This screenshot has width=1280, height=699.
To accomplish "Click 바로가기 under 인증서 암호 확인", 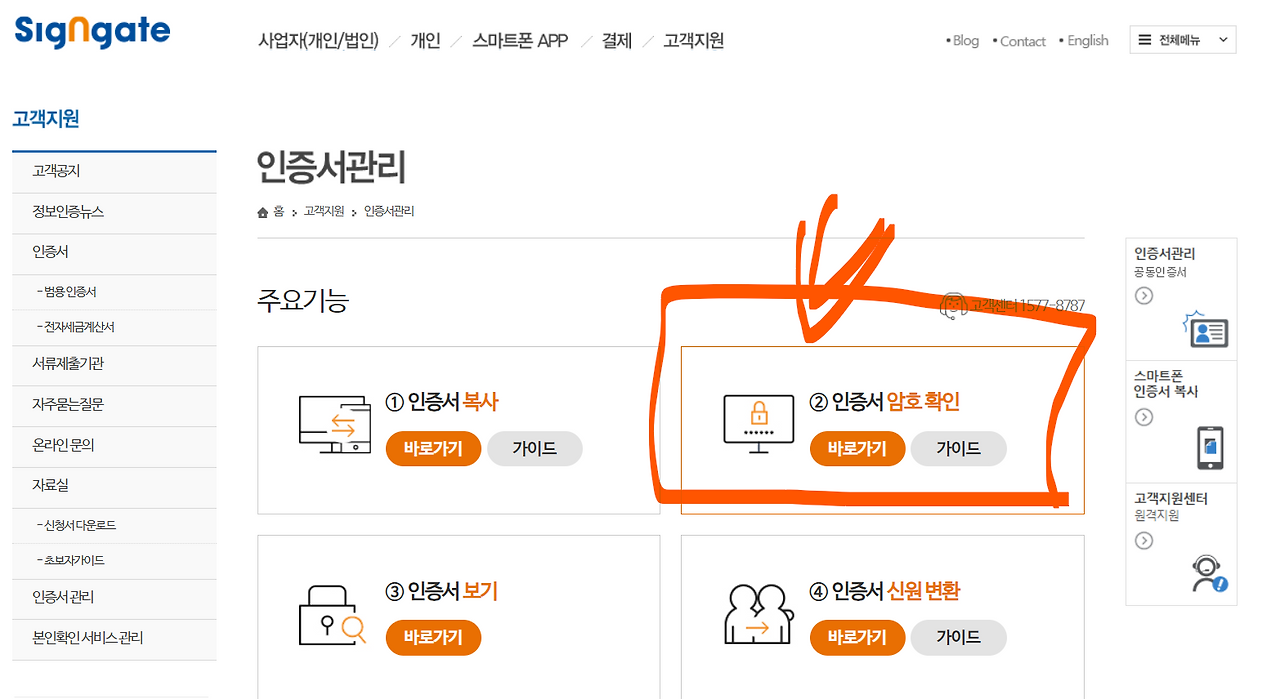I will pyautogui.click(x=857, y=449).
